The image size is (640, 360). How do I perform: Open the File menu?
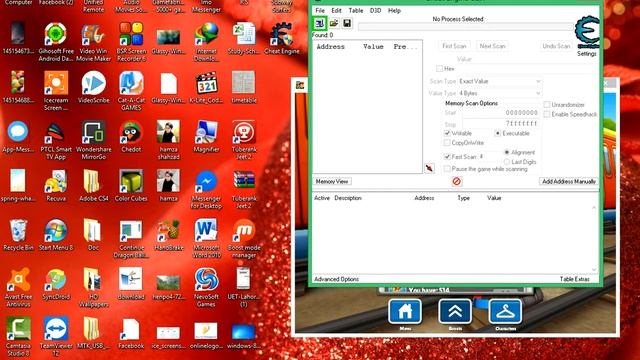[x=320, y=11]
